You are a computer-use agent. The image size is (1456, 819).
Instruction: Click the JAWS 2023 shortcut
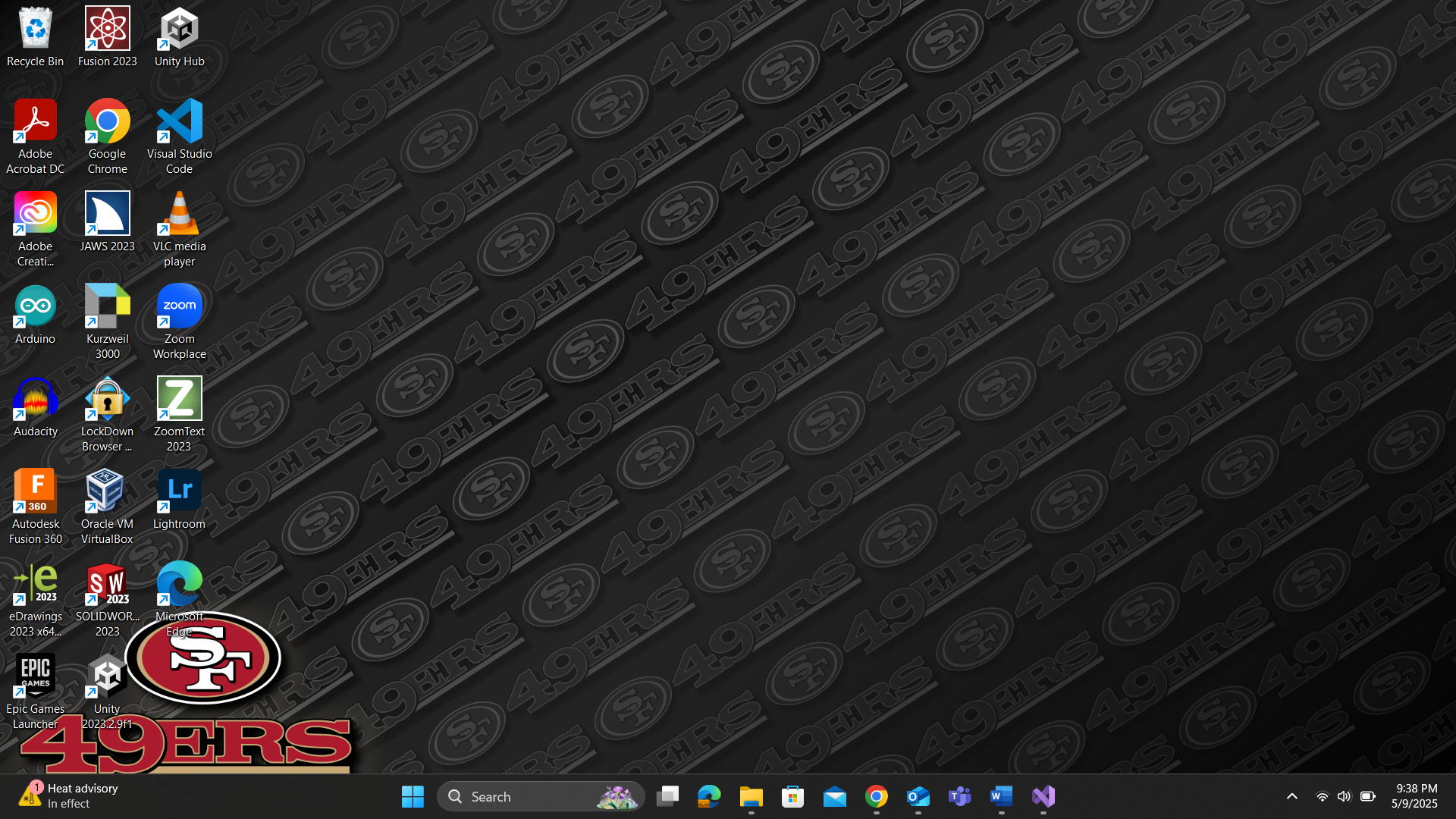pos(107,215)
